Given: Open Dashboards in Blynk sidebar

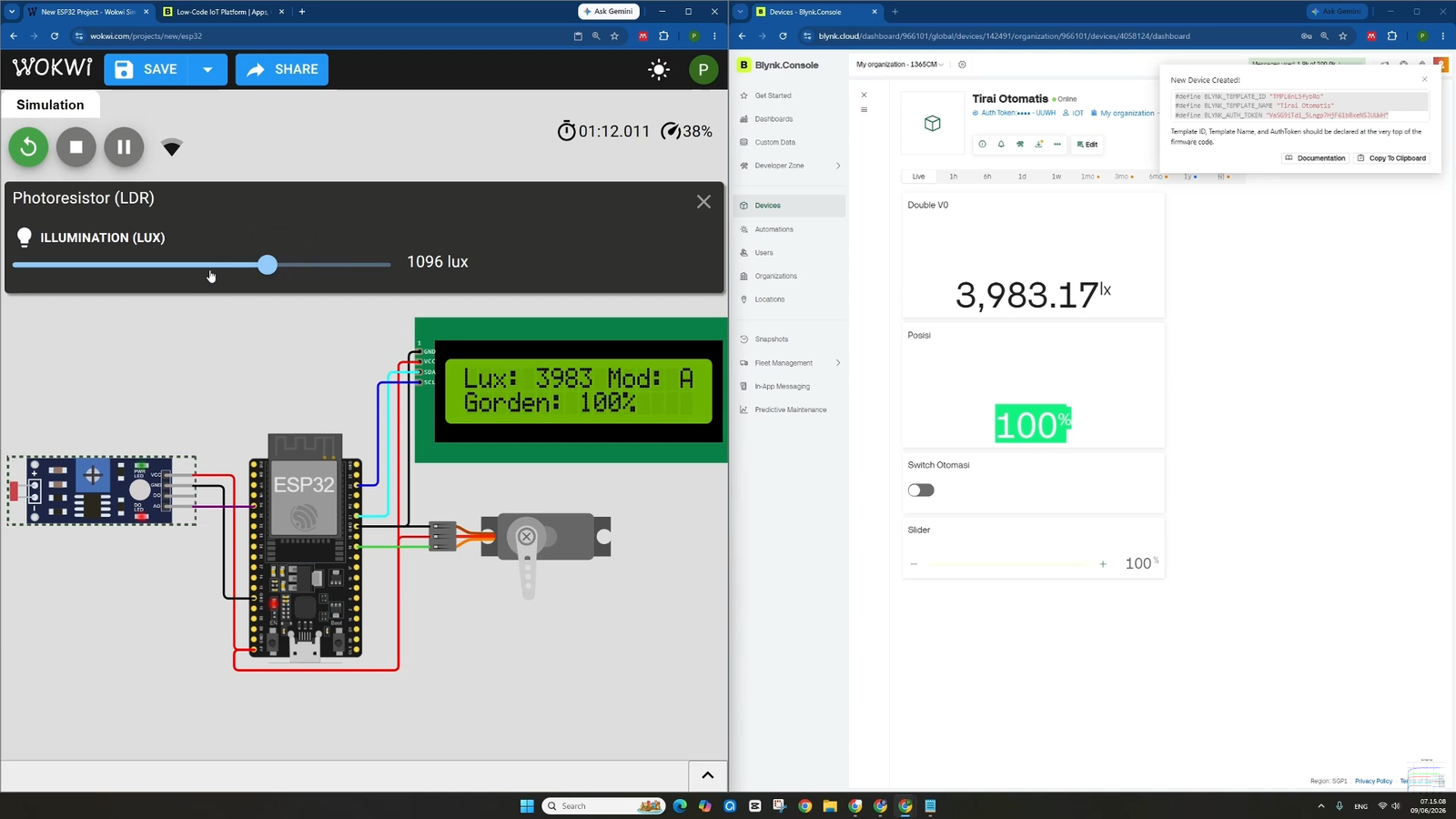Looking at the screenshot, I should tap(773, 119).
